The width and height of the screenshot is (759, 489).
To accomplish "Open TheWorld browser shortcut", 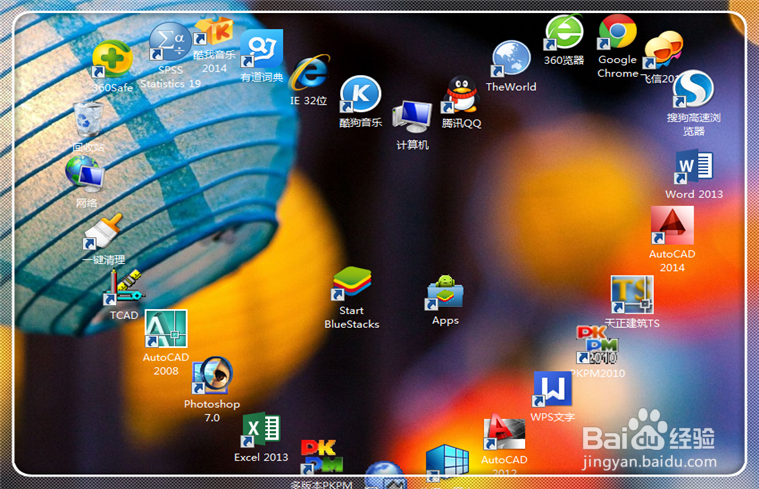I will coord(511,59).
